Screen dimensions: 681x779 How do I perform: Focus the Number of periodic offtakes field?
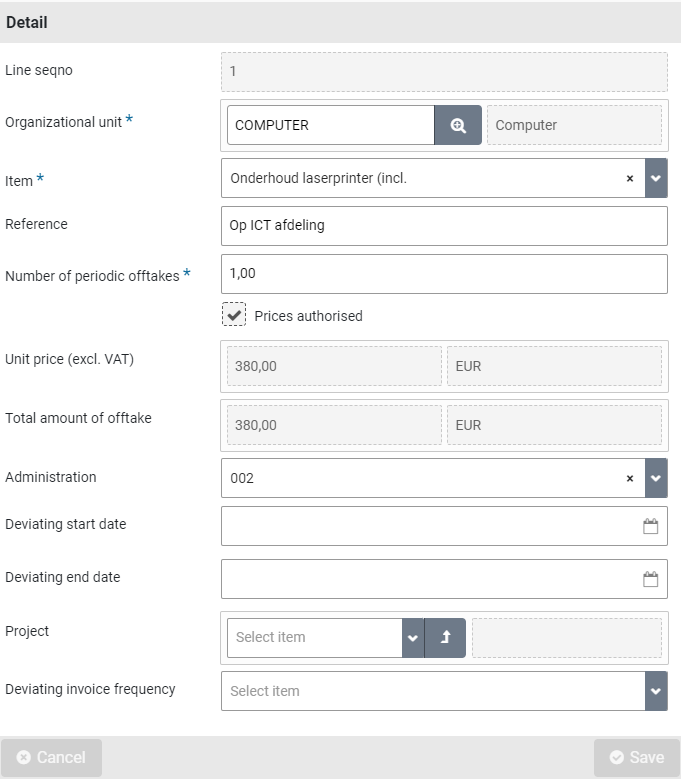point(443,273)
